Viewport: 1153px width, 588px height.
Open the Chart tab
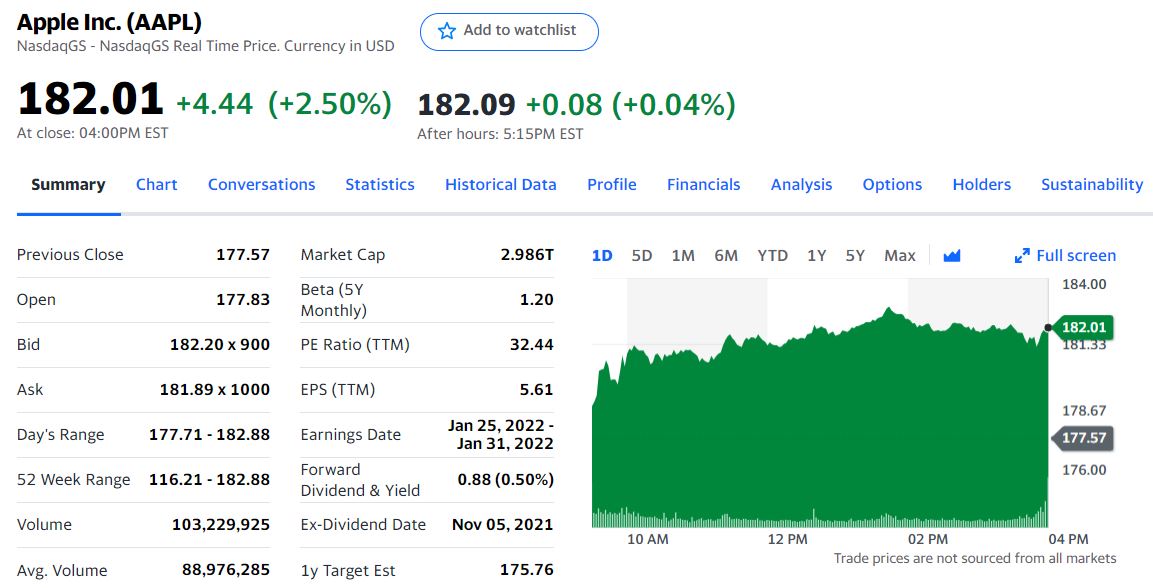[x=157, y=184]
